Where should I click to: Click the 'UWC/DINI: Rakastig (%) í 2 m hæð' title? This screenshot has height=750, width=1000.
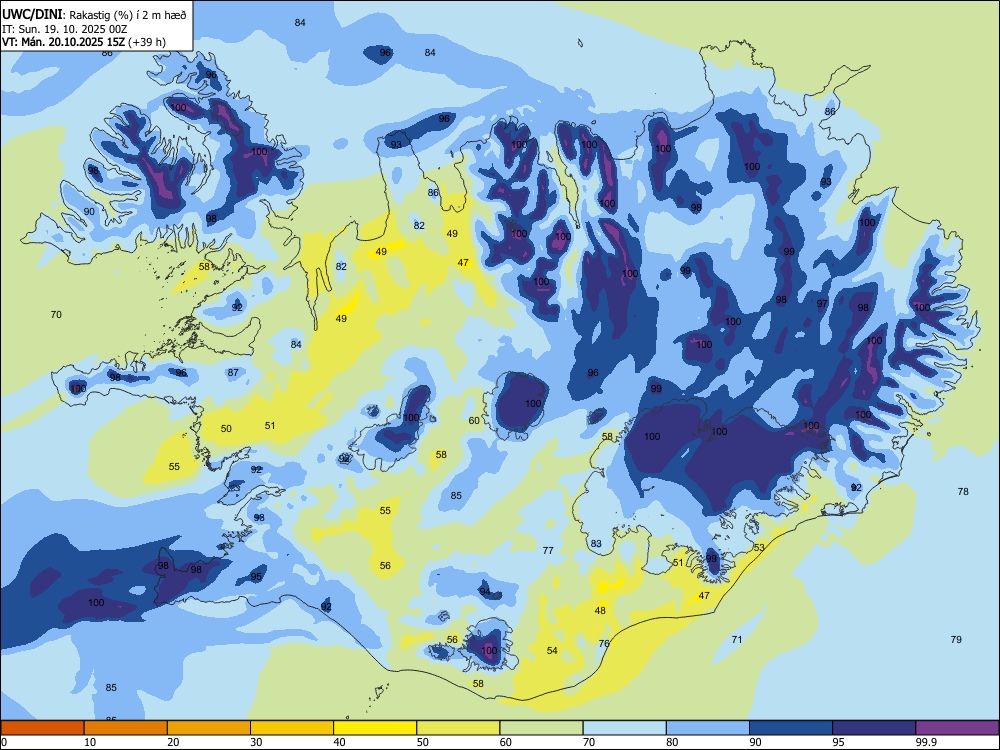(x=94, y=15)
